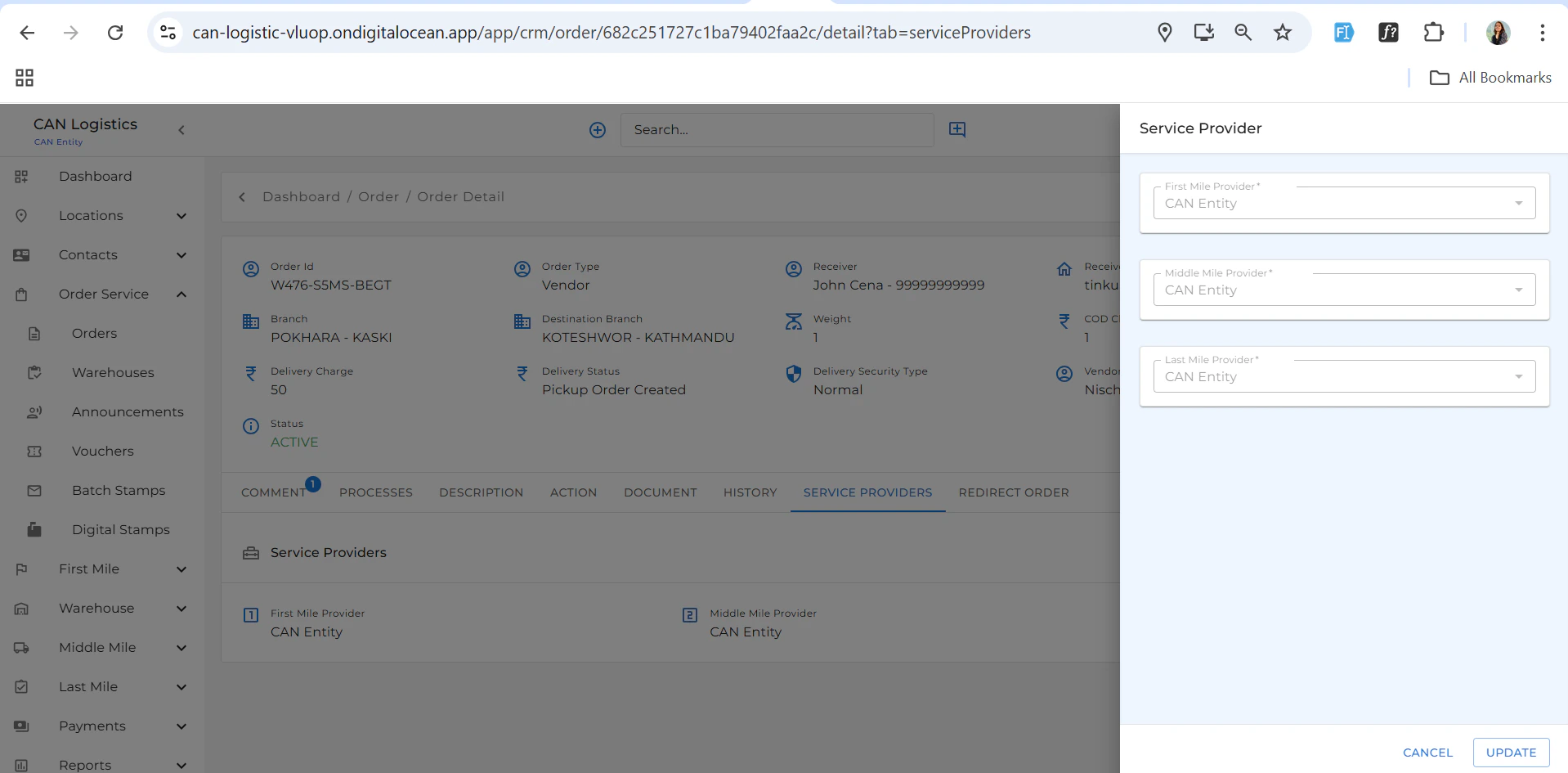
Task: Open the user profile avatar
Action: coord(1498,33)
